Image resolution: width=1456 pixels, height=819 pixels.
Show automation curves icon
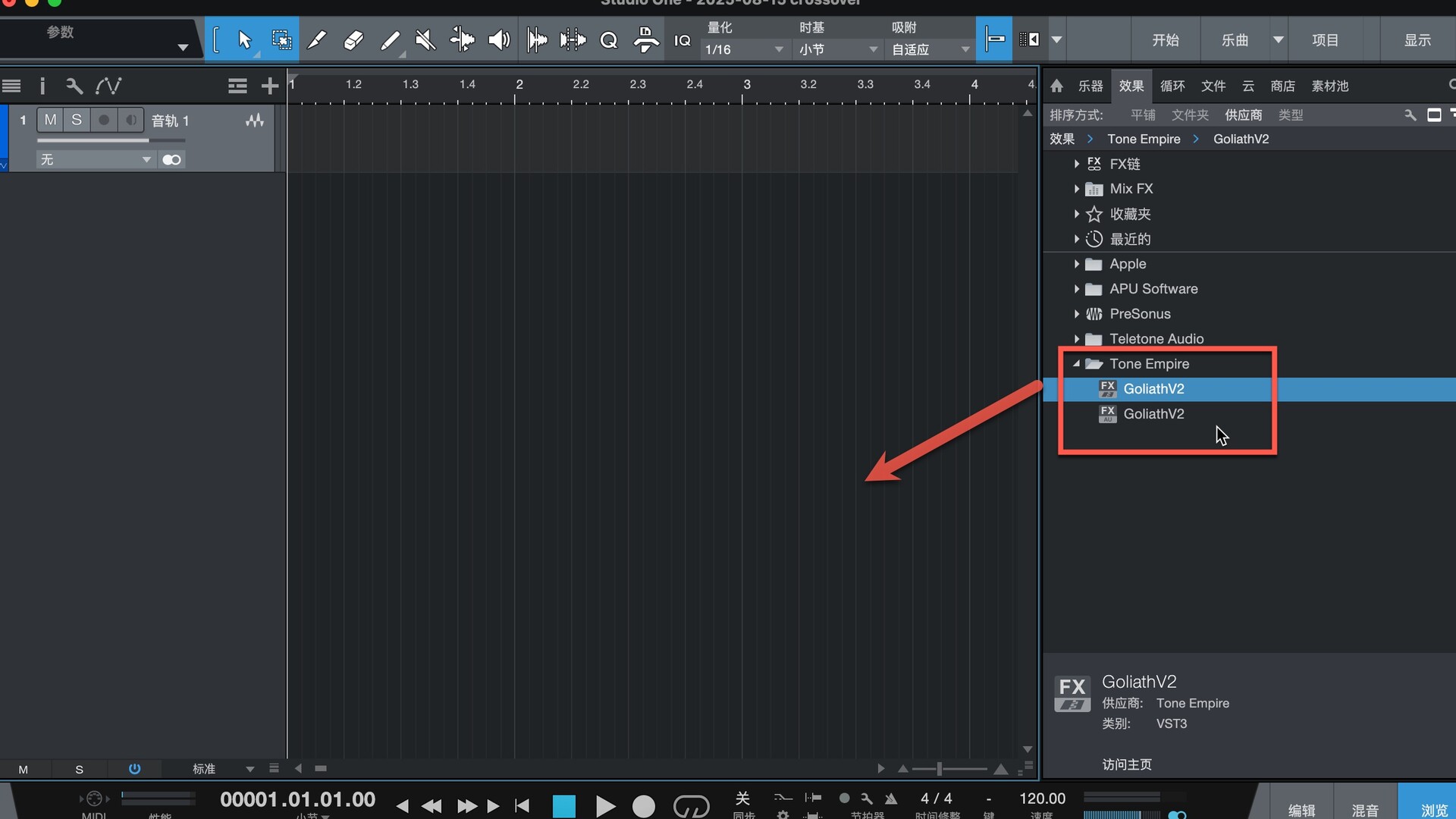click(108, 86)
